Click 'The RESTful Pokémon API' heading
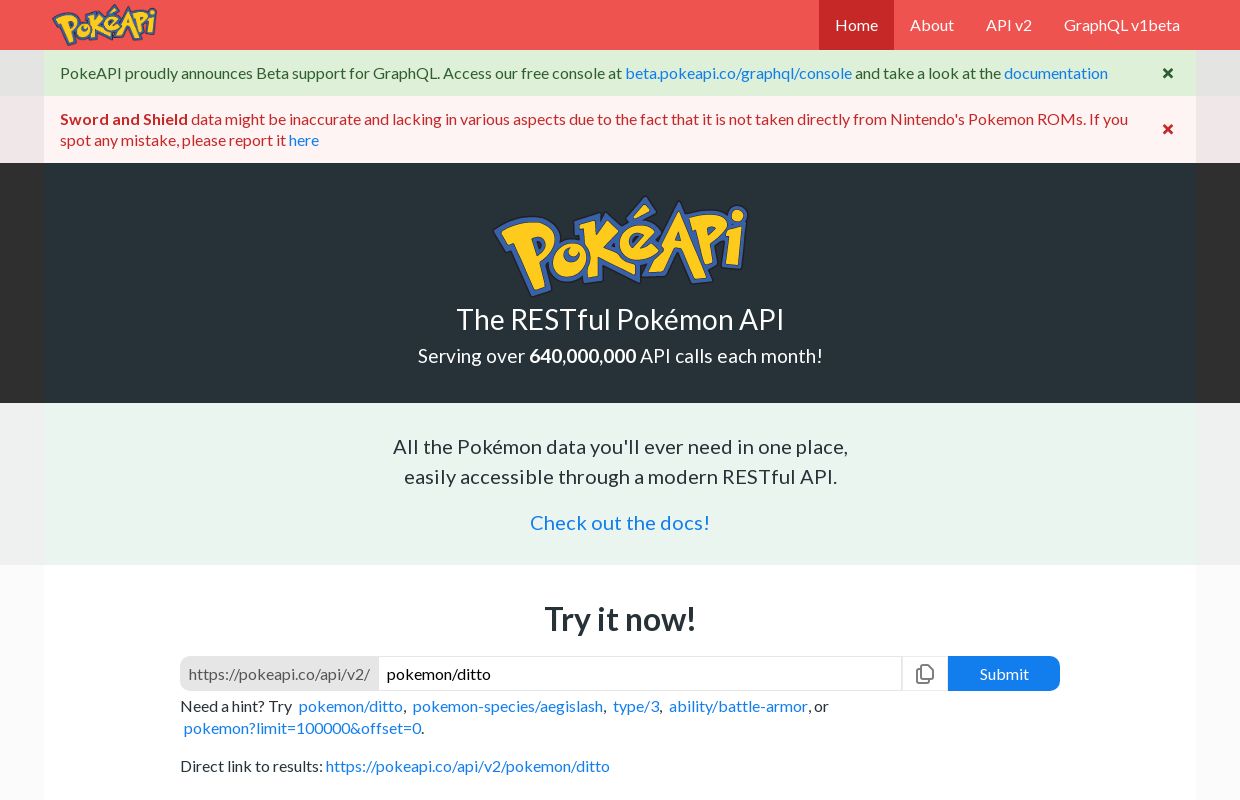 tap(620, 320)
